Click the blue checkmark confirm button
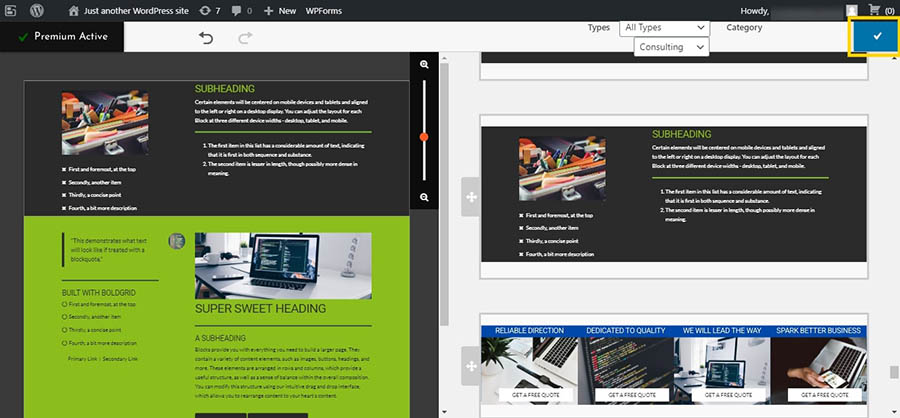Screen dimensions: 900x418 [x=876, y=36]
